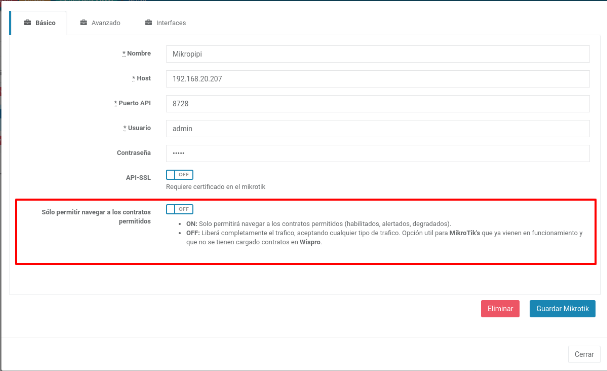Switch to the Avanzado tab

coord(100,23)
